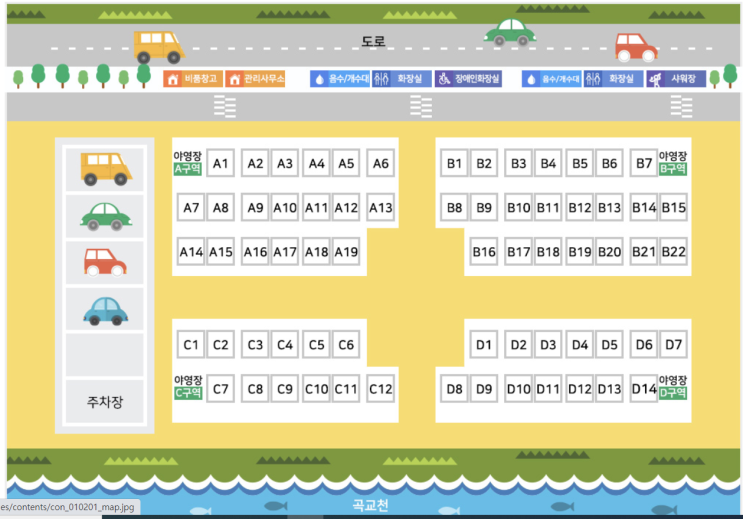743x519 pixels.
Task: Select the yellow bus in the parking lot
Action: coord(106,169)
